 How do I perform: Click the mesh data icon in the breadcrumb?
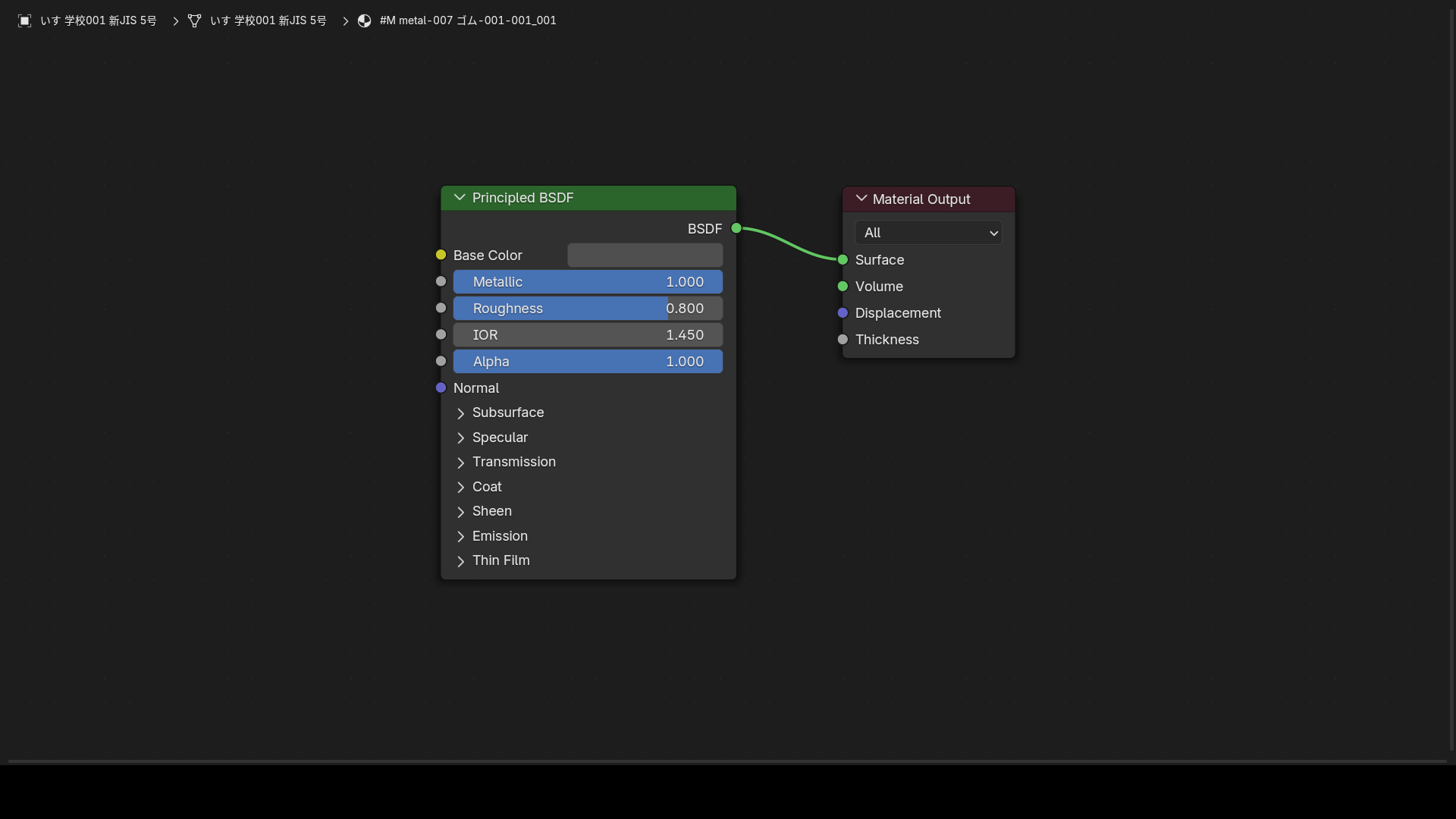(x=194, y=20)
